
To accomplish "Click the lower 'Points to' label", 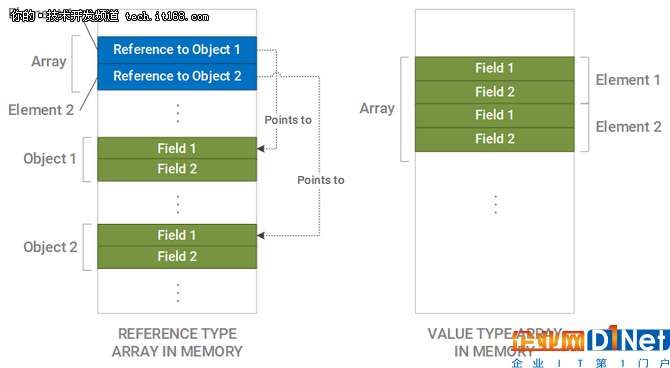I will (321, 180).
